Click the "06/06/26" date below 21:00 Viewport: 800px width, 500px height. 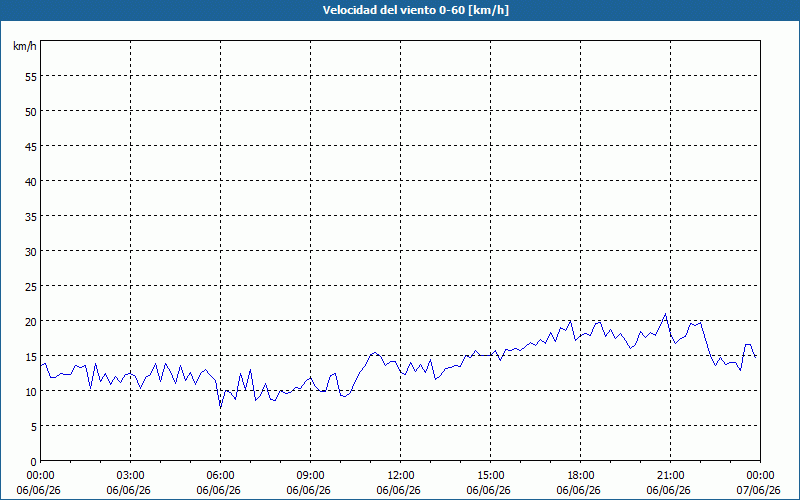pos(668,490)
